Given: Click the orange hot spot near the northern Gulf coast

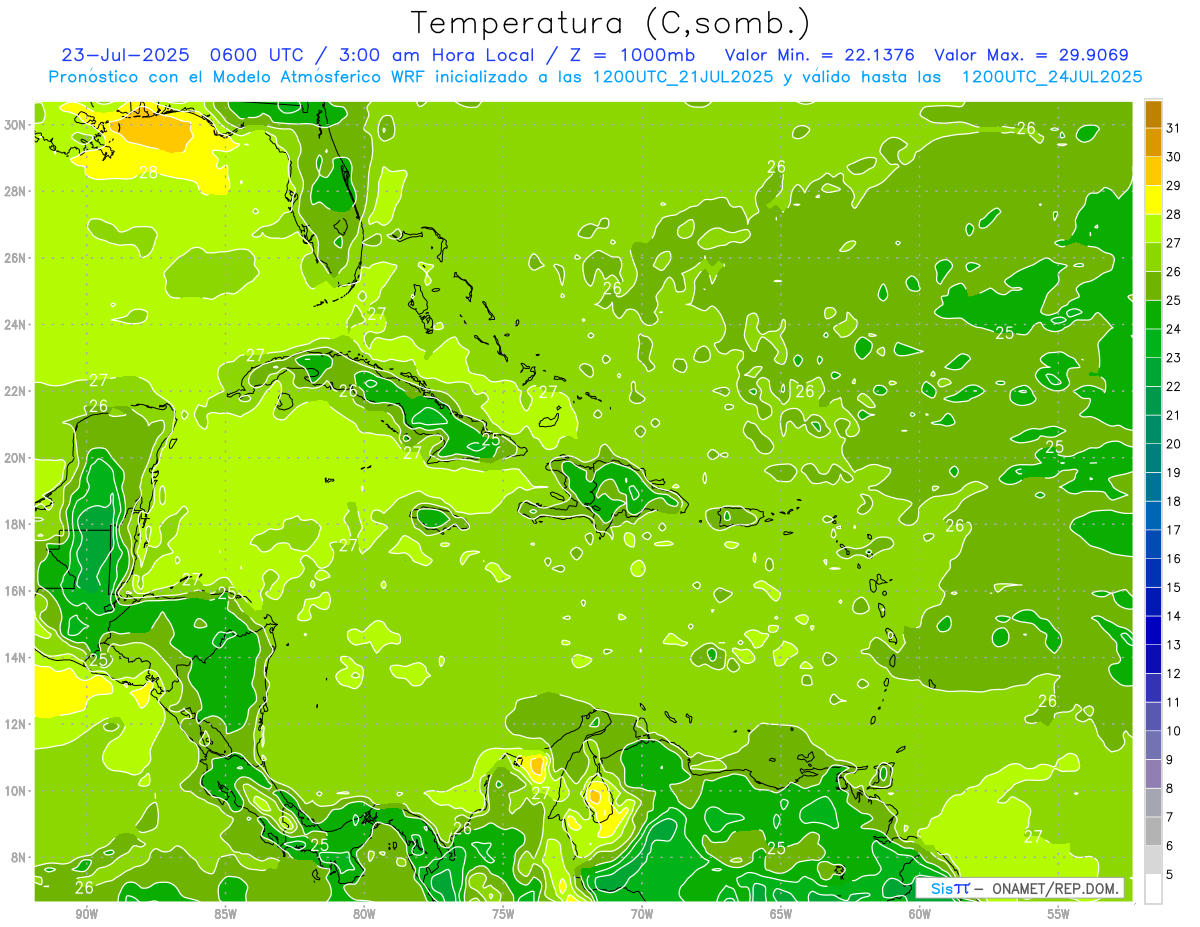Looking at the screenshot, I should [152, 132].
